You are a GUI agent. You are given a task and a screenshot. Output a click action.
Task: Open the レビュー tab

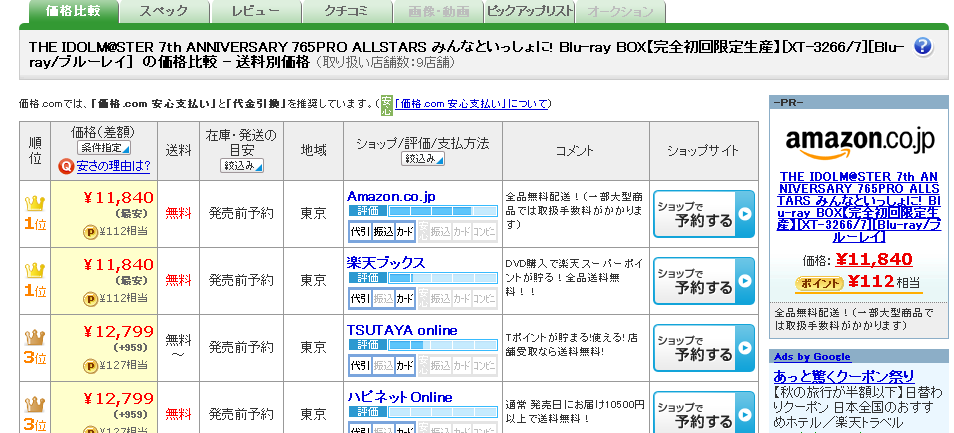tap(256, 12)
